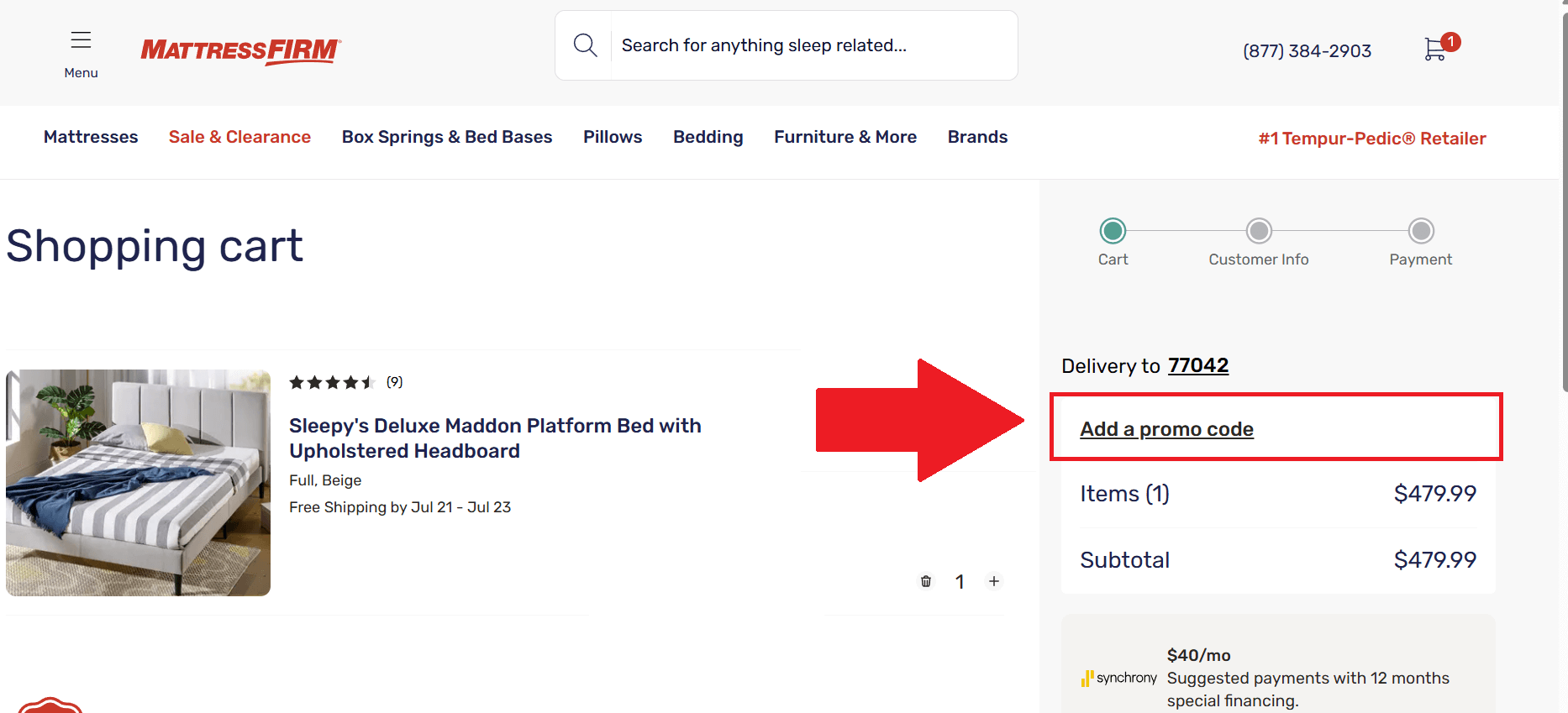
Task: Click Free Shipping by Jul 21 - Jul 23
Action: pyautogui.click(x=400, y=507)
